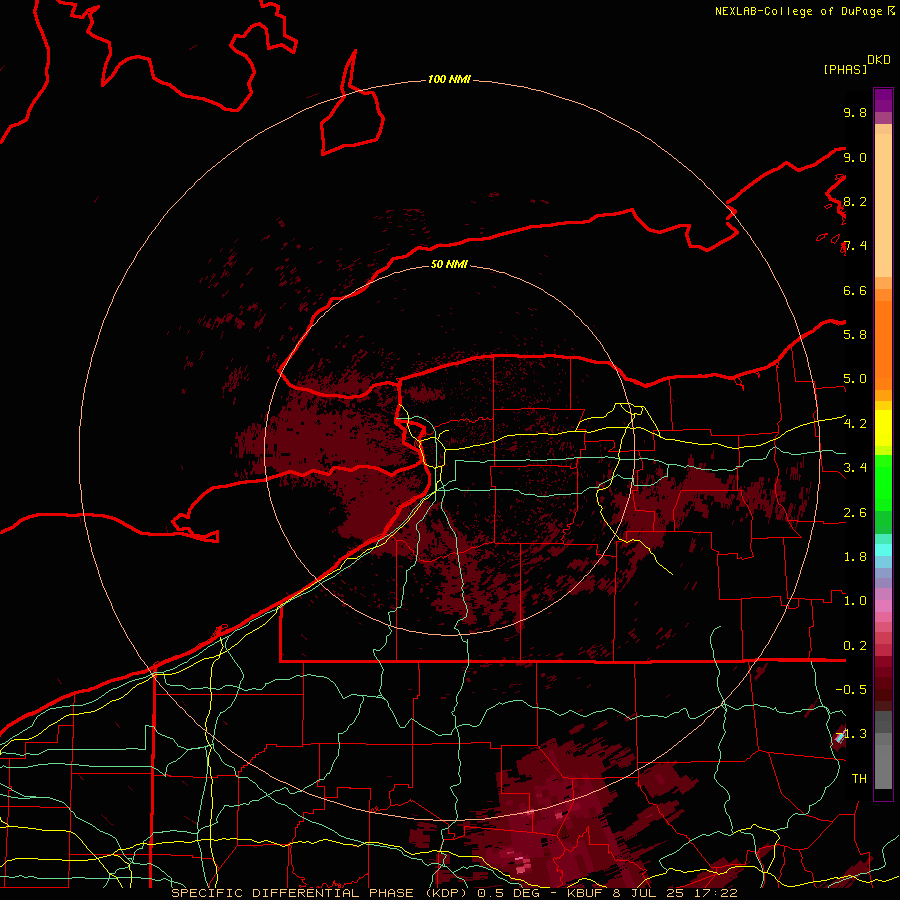Click the DKD label above the color scale
The image size is (900, 900).
pyautogui.click(x=879, y=60)
